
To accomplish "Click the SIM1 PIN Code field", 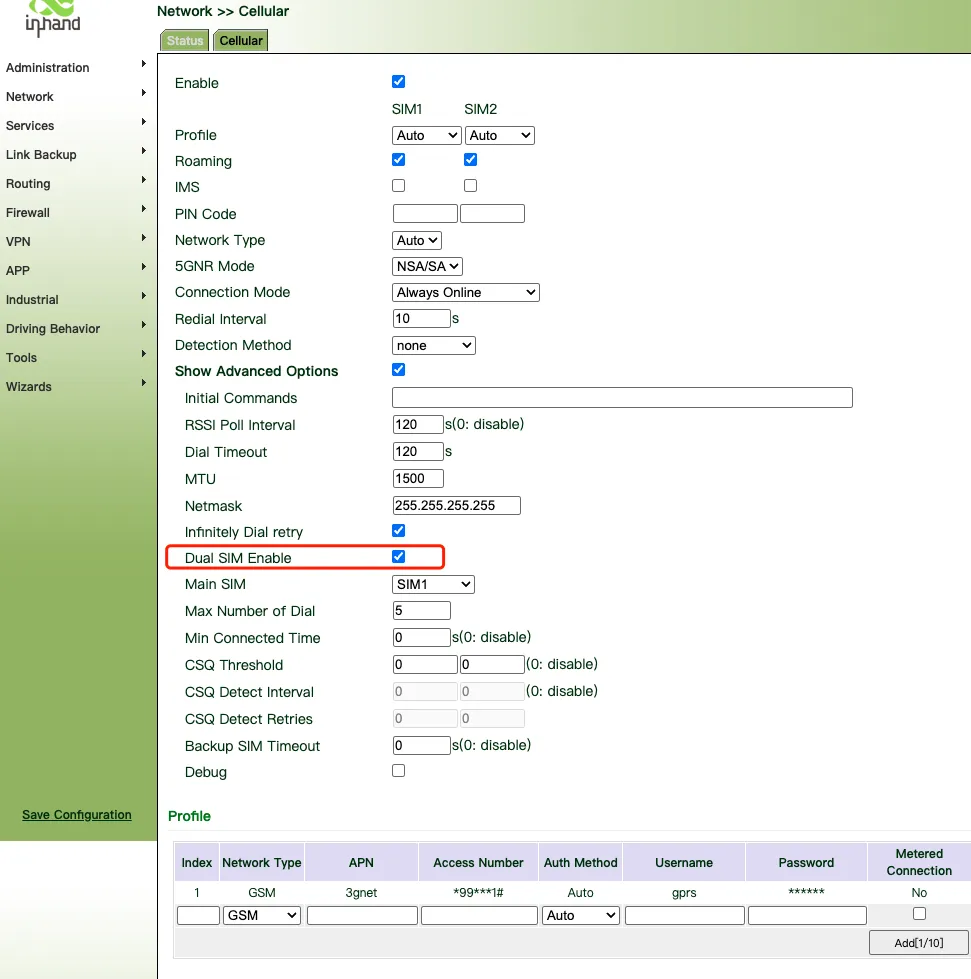I will tap(425, 214).
